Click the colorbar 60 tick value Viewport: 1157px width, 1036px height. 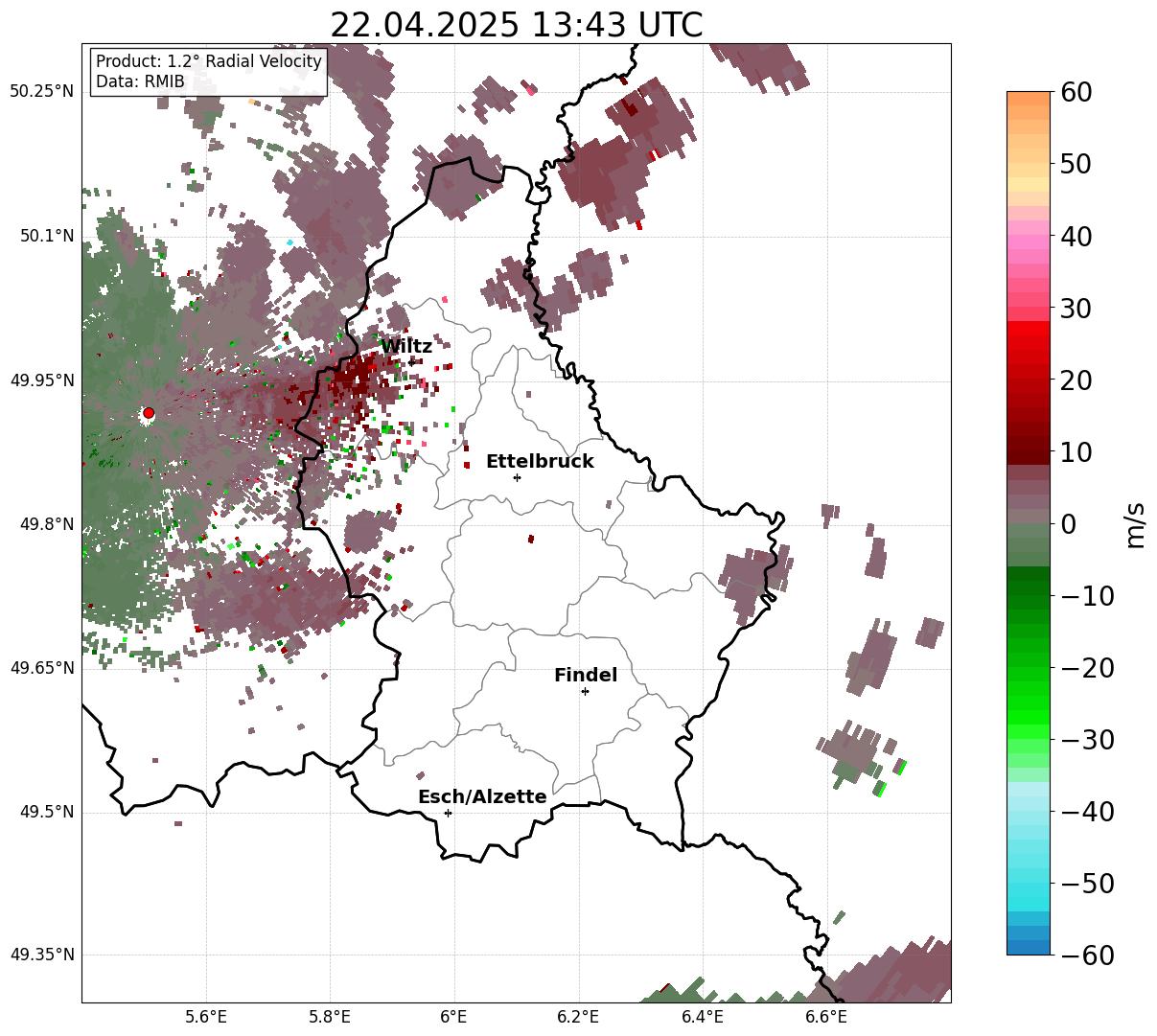coord(1077,92)
